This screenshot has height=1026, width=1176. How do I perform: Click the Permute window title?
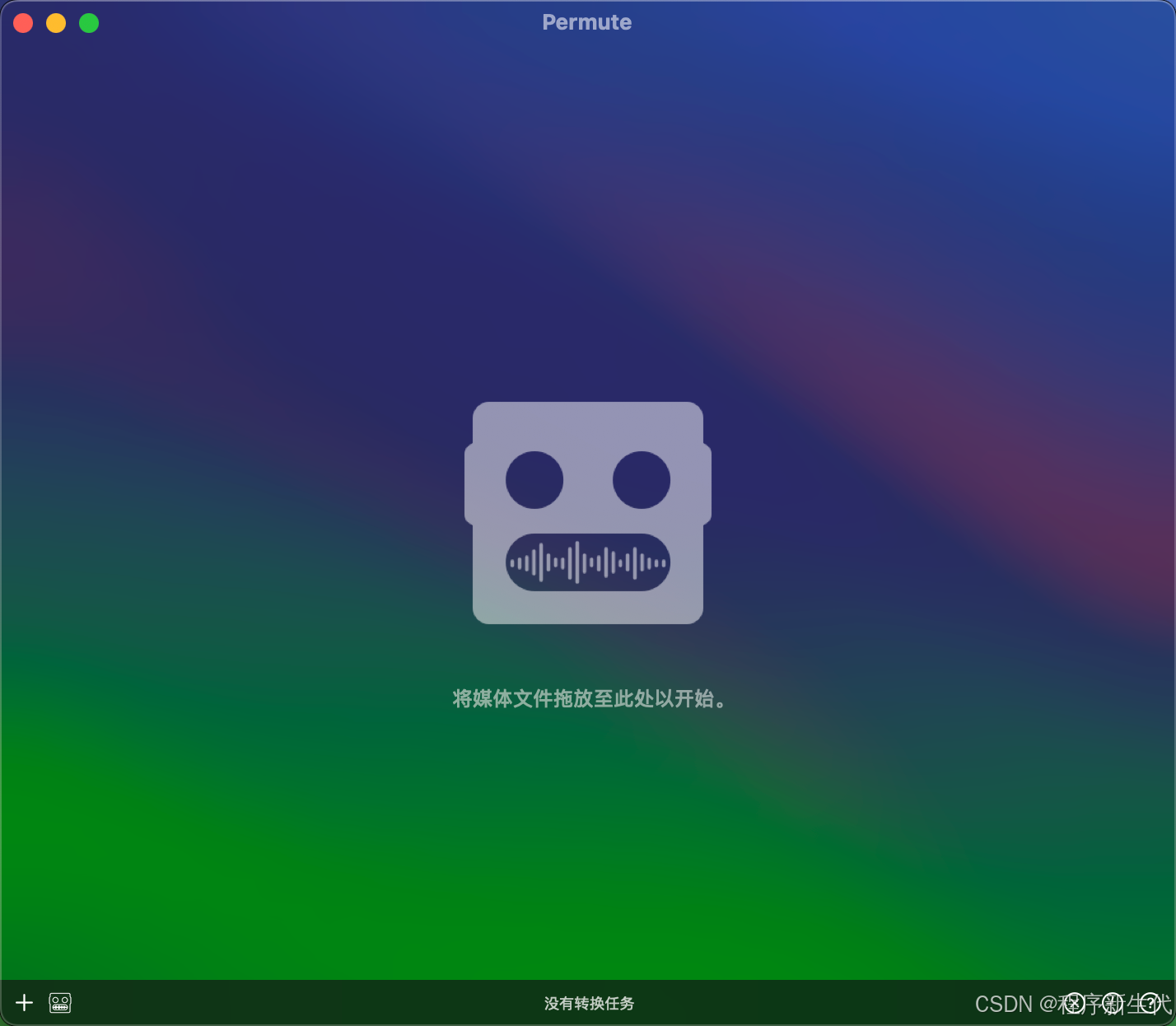[587, 22]
